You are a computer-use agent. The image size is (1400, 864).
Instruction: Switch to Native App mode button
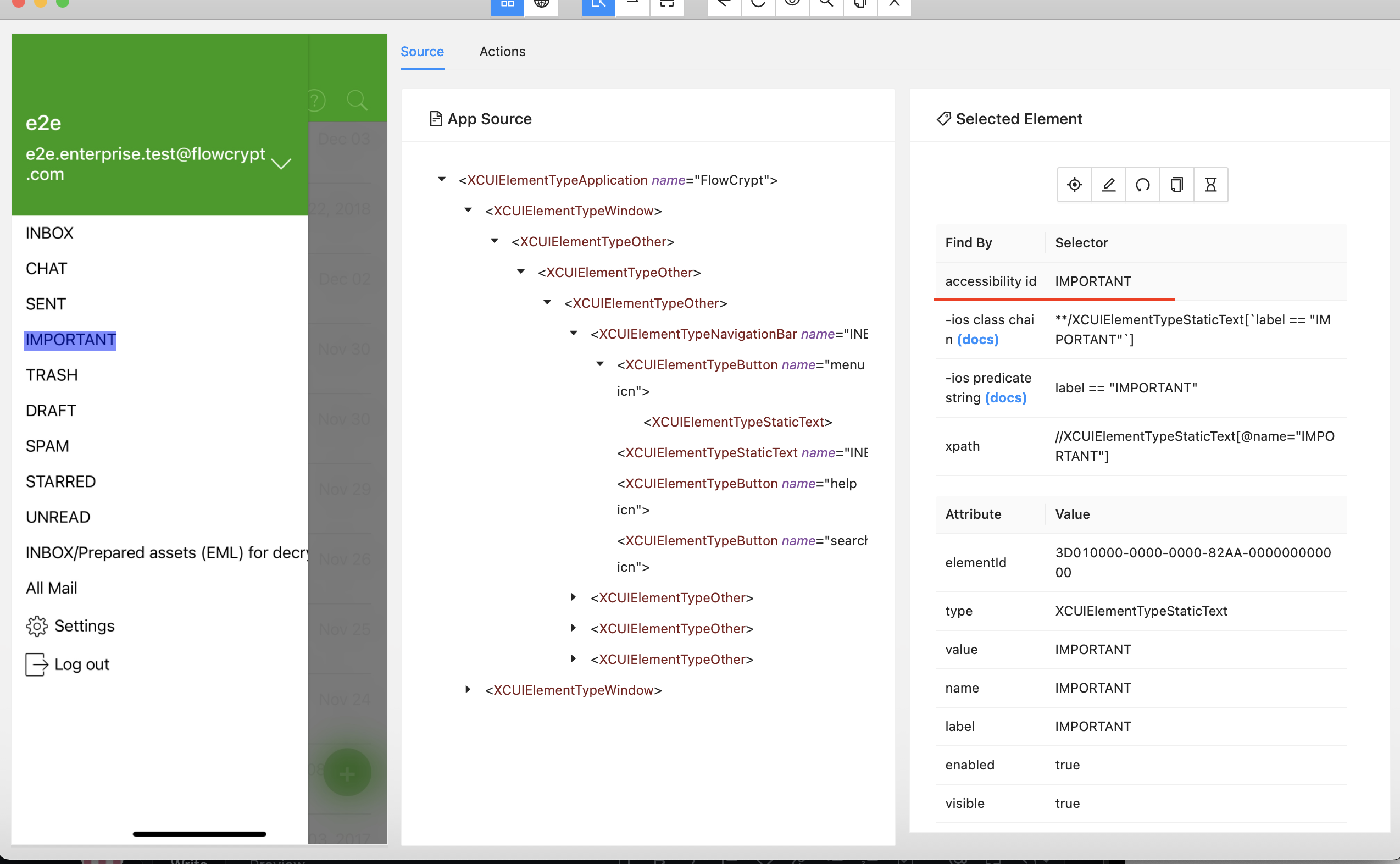[507, 4]
